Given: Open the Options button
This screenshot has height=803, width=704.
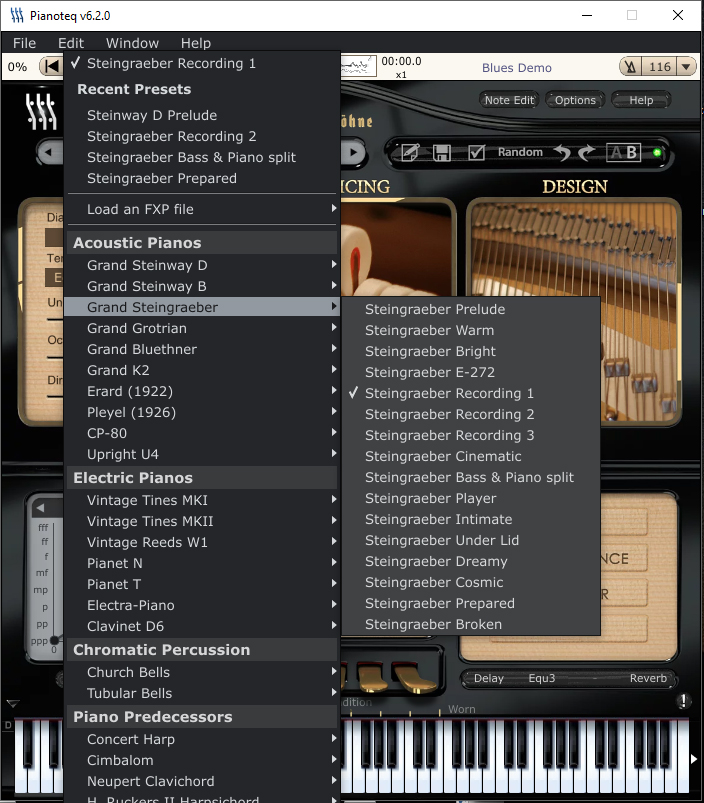Looking at the screenshot, I should [x=575, y=100].
